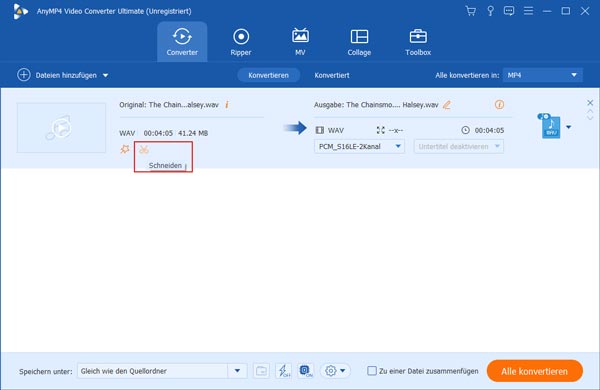Expand the Dateien hinzufügen dropdown arrow

pos(105,75)
